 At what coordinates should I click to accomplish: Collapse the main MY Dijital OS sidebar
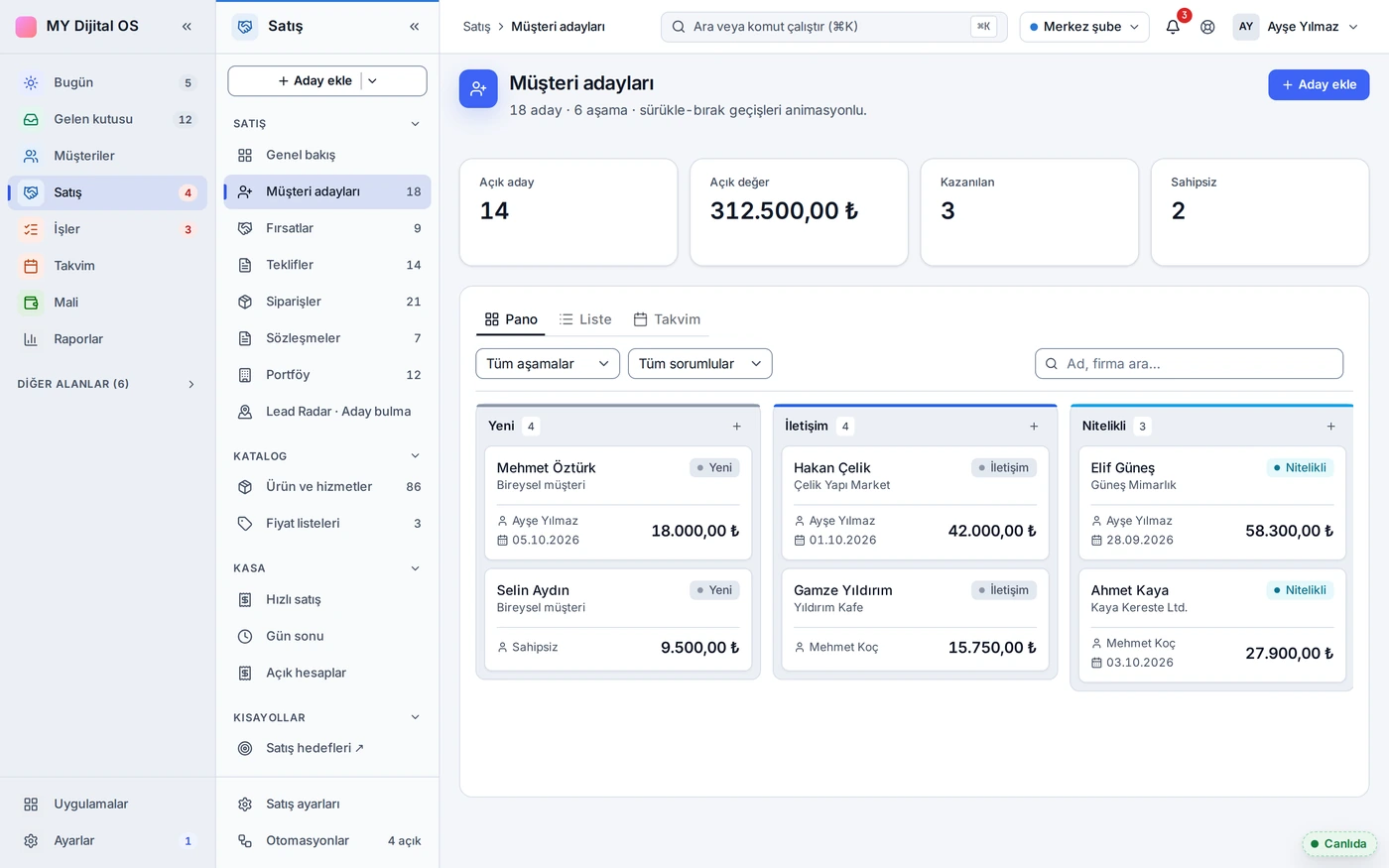187,26
